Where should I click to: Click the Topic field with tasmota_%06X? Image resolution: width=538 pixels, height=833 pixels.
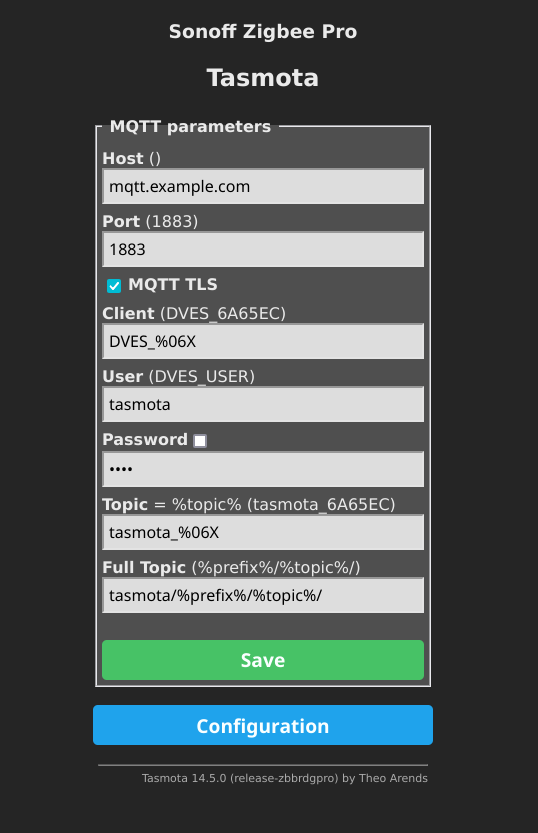(x=263, y=532)
